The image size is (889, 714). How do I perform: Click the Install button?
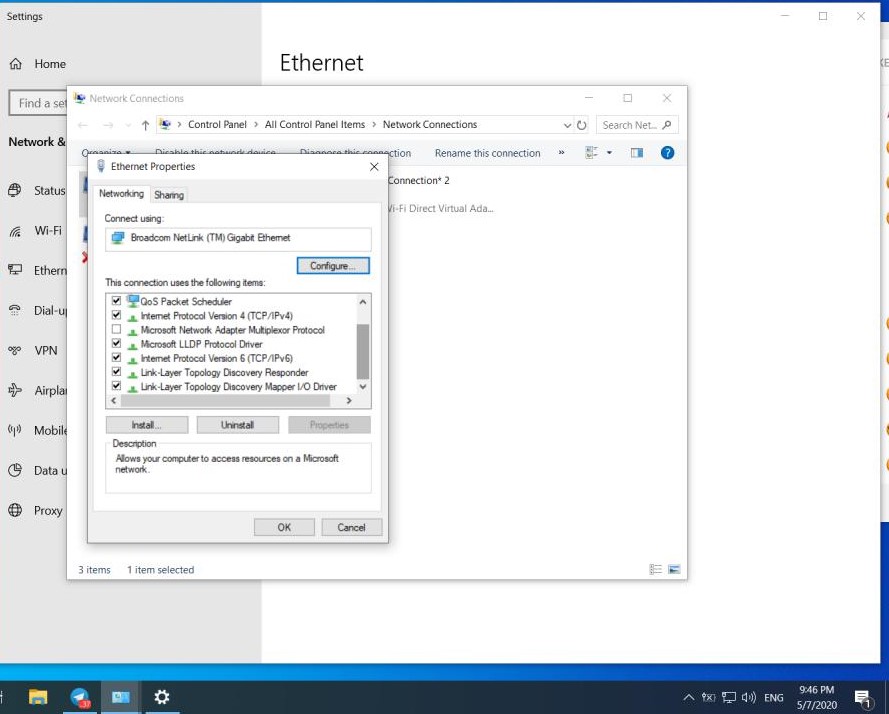tap(147, 425)
